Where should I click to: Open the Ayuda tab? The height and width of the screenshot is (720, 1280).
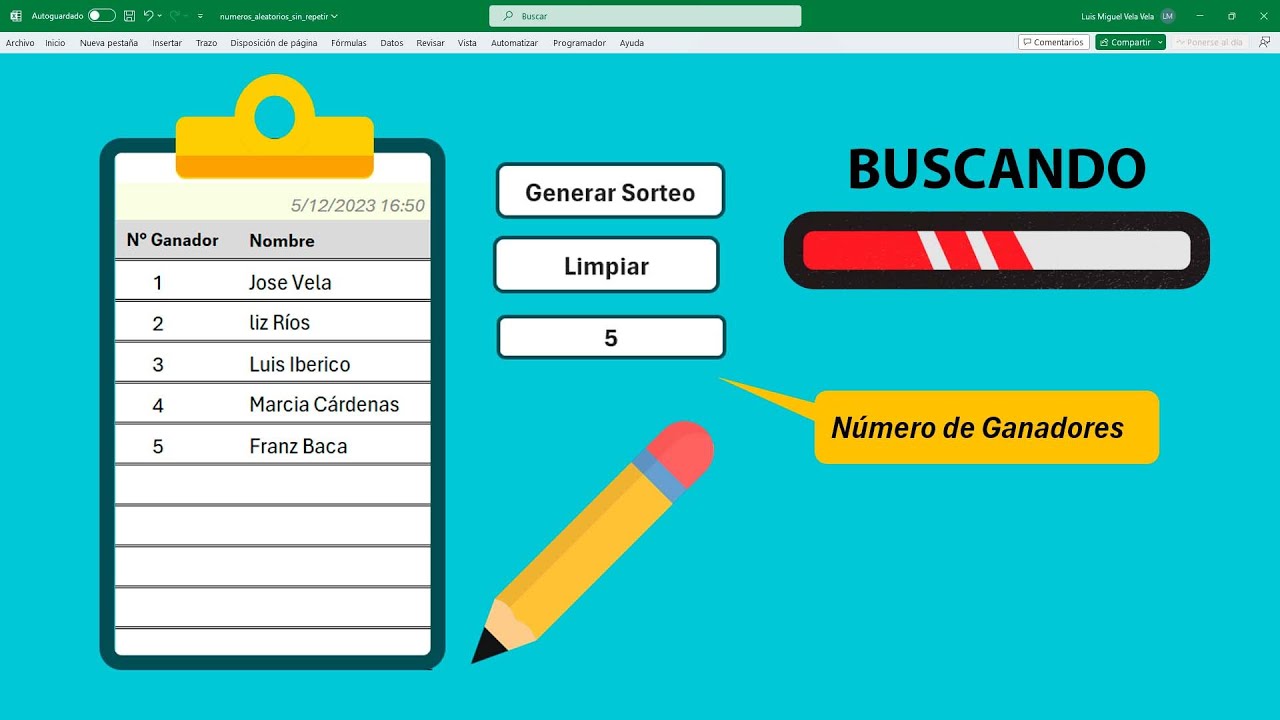[x=631, y=43]
